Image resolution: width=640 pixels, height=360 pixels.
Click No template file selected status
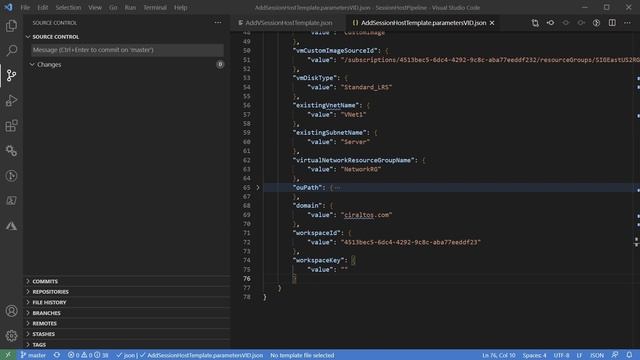(x=302, y=355)
